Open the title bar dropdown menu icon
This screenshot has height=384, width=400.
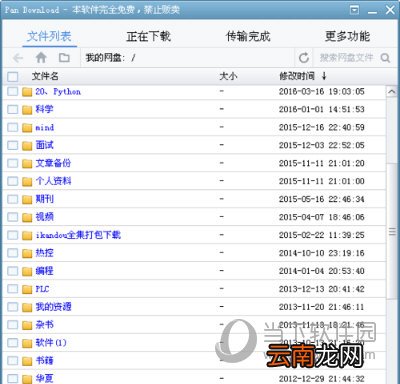[x=355, y=10]
